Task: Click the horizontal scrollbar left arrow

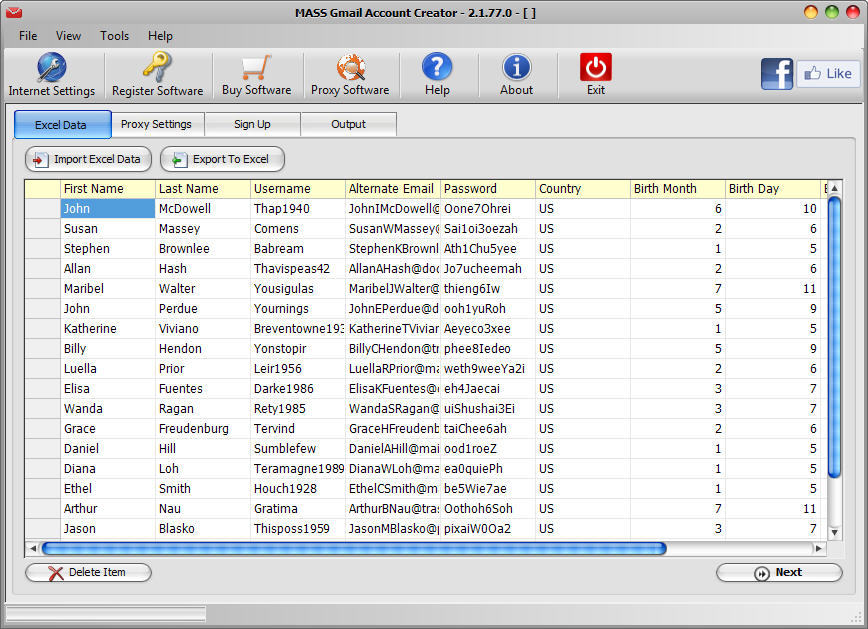Action: point(33,549)
